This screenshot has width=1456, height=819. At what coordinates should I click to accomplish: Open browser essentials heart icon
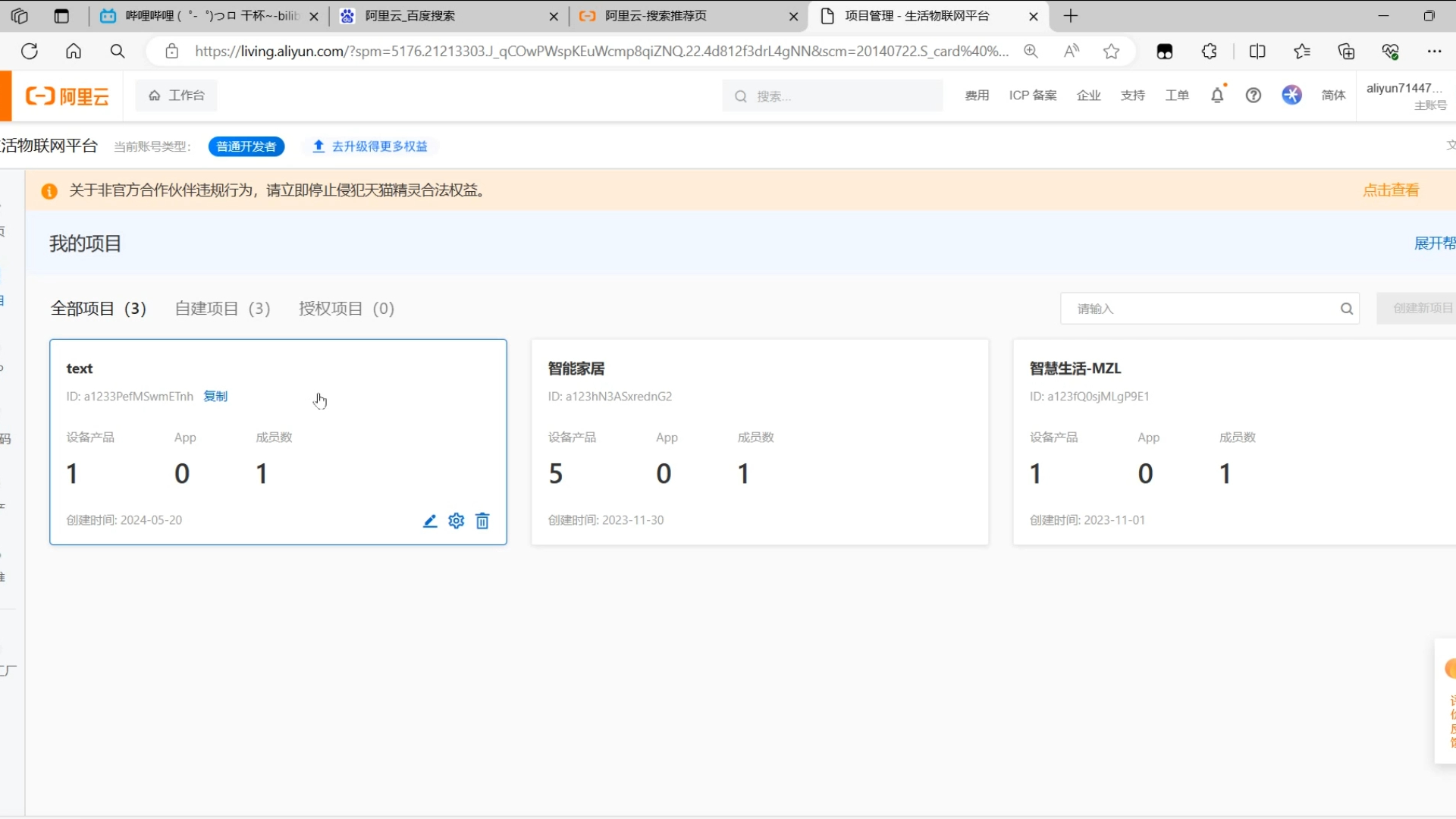click(1391, 52)
